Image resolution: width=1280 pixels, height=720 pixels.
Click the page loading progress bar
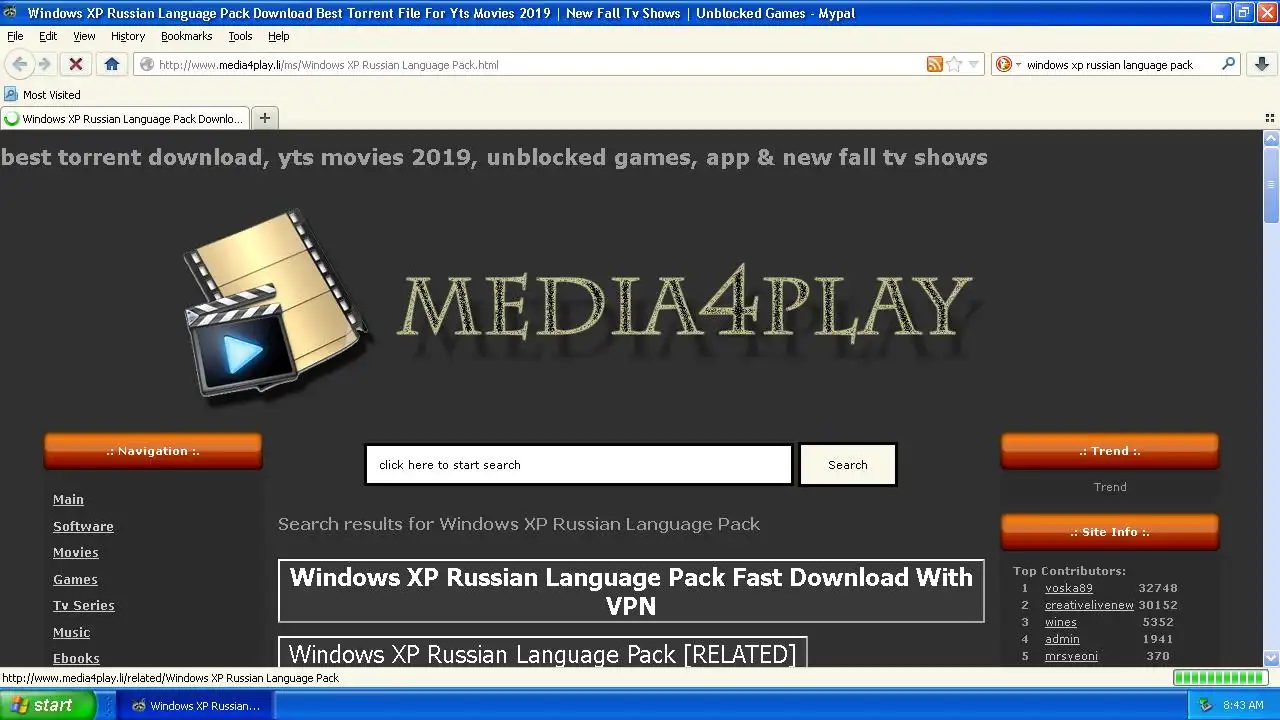point(1220,678)
